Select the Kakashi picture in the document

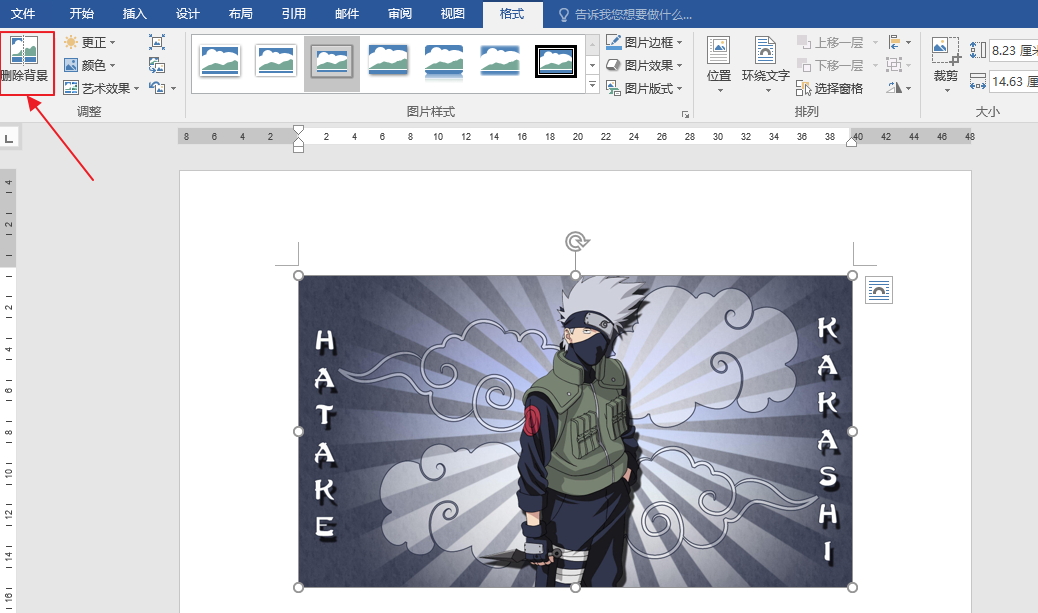575,432
